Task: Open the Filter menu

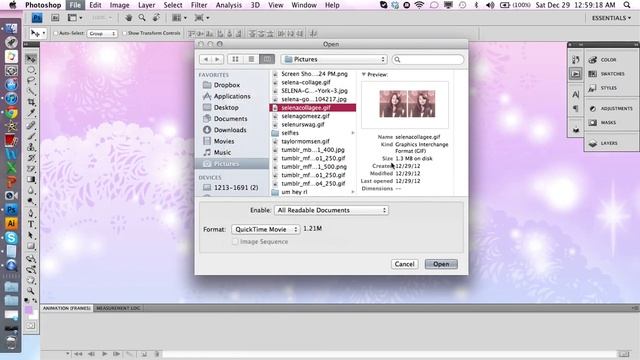Action: coord(199,5)
